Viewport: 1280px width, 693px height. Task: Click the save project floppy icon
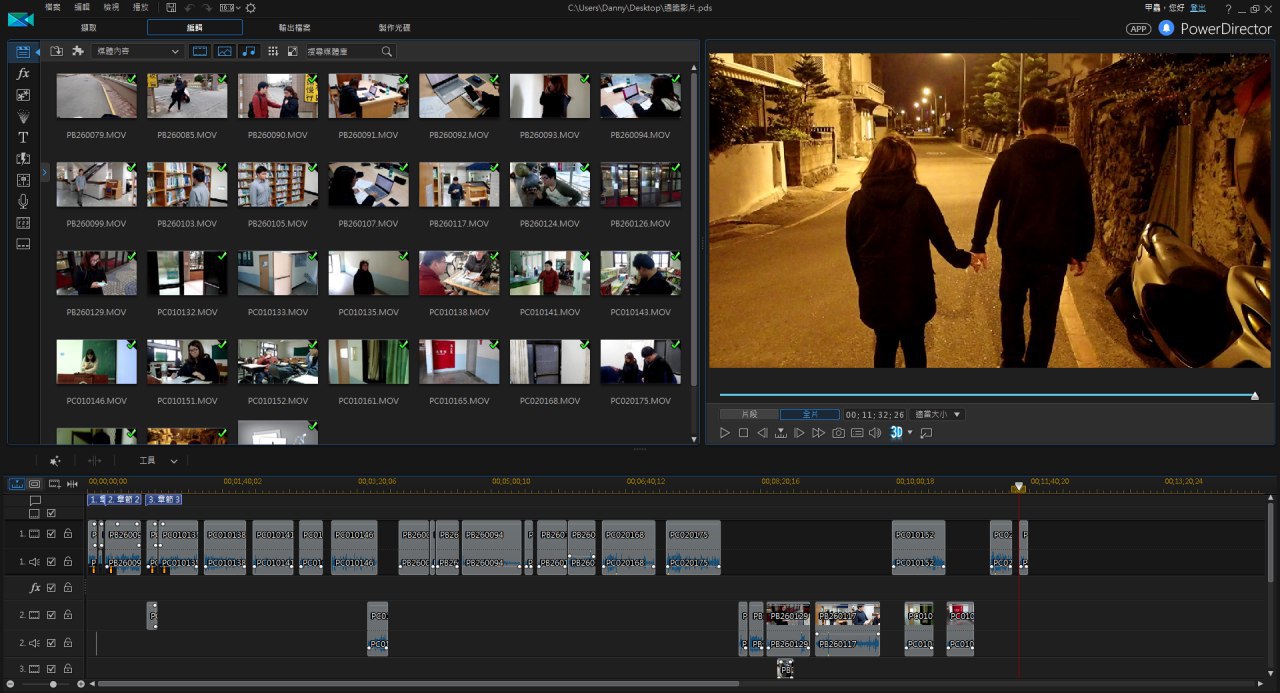[172, 7]
